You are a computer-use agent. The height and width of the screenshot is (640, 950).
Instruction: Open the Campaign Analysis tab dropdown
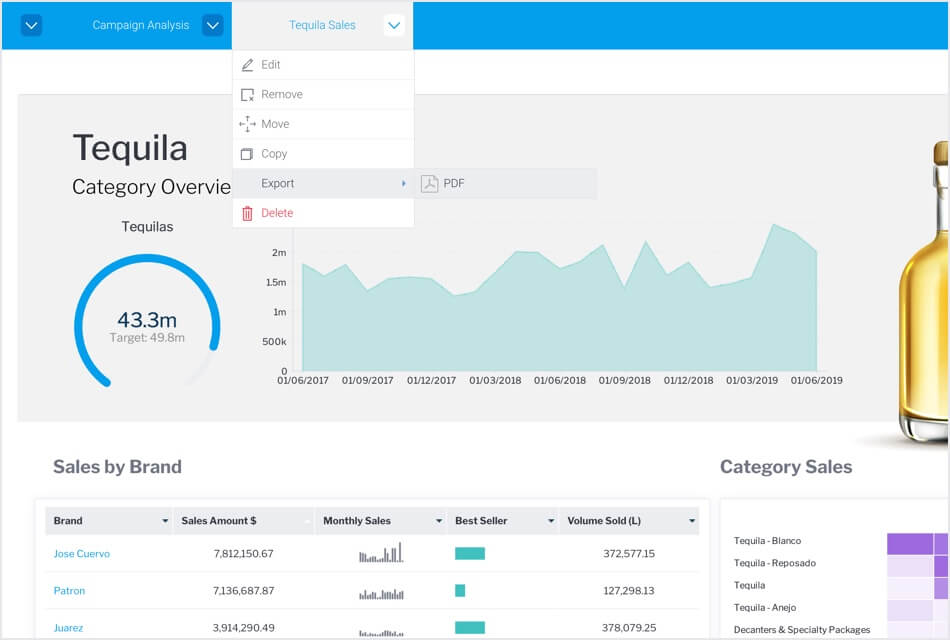(x=212, y=26)
